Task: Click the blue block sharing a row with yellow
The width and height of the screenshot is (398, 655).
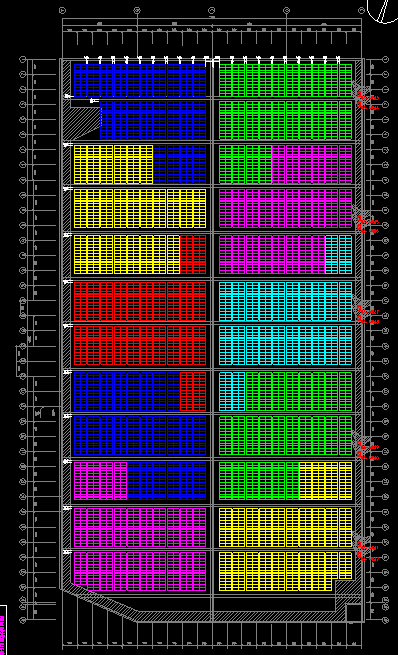Action: (180, 164)
